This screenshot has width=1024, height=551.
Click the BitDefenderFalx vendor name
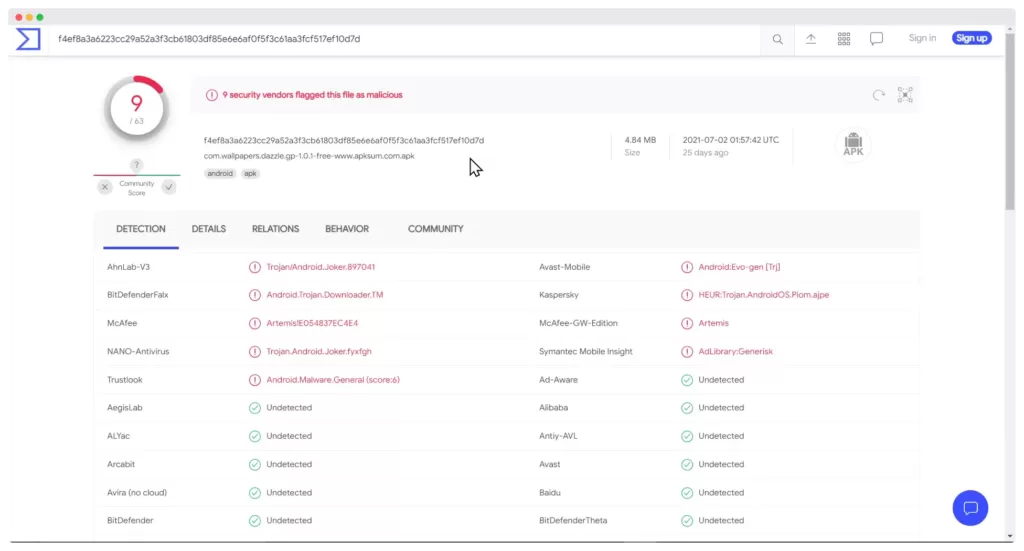138,295
